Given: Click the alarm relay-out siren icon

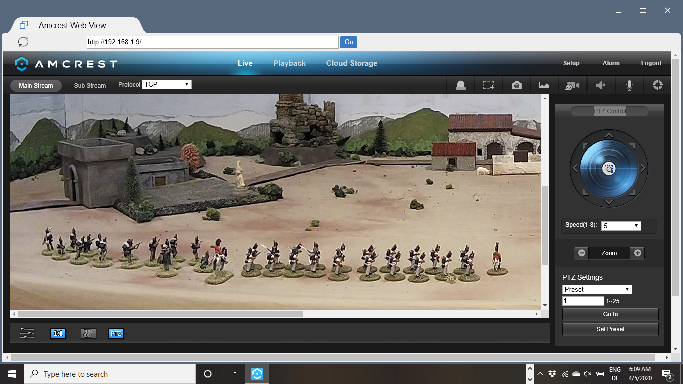Looking at the screenshot, I should (x=460, y=85).
